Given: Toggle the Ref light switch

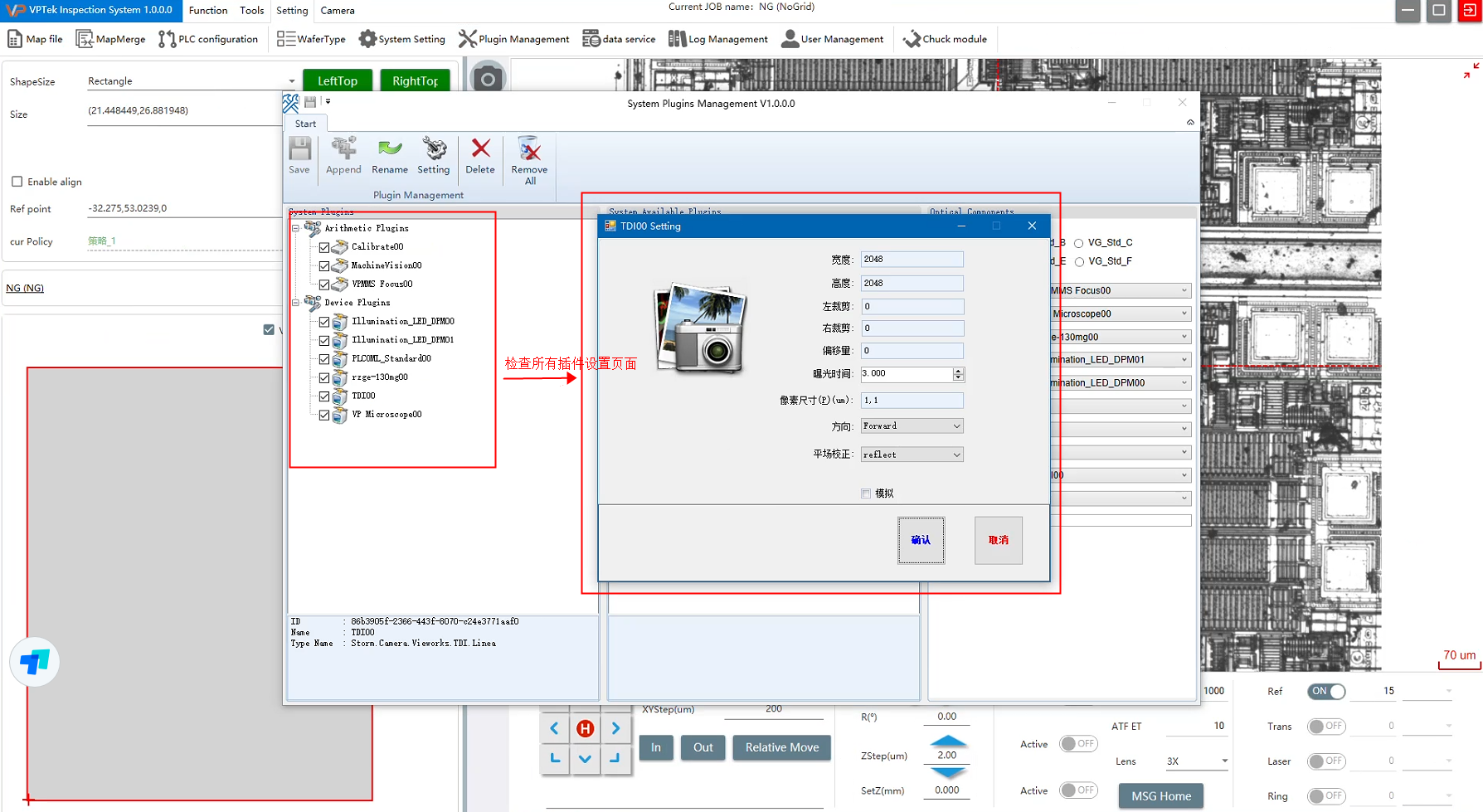Looking at the screenshot, I should (1325, 691).
